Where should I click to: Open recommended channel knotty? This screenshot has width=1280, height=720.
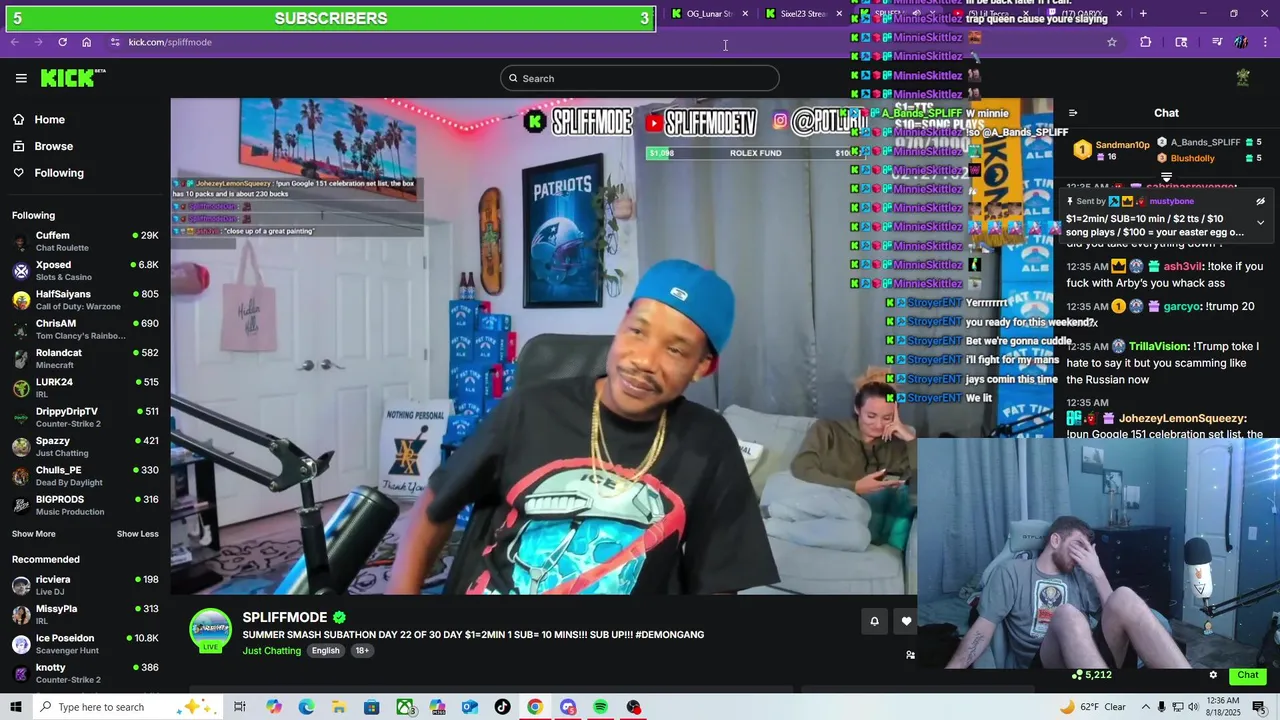coord(85,673)
